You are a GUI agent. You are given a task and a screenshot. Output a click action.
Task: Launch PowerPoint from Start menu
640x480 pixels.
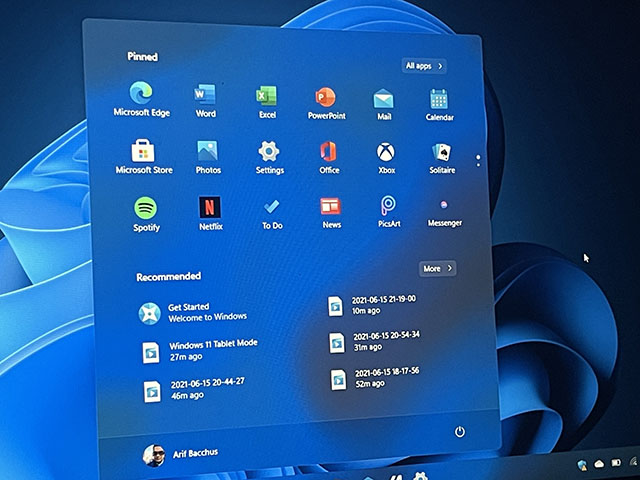pyautogui.click(x=326, y=103)
